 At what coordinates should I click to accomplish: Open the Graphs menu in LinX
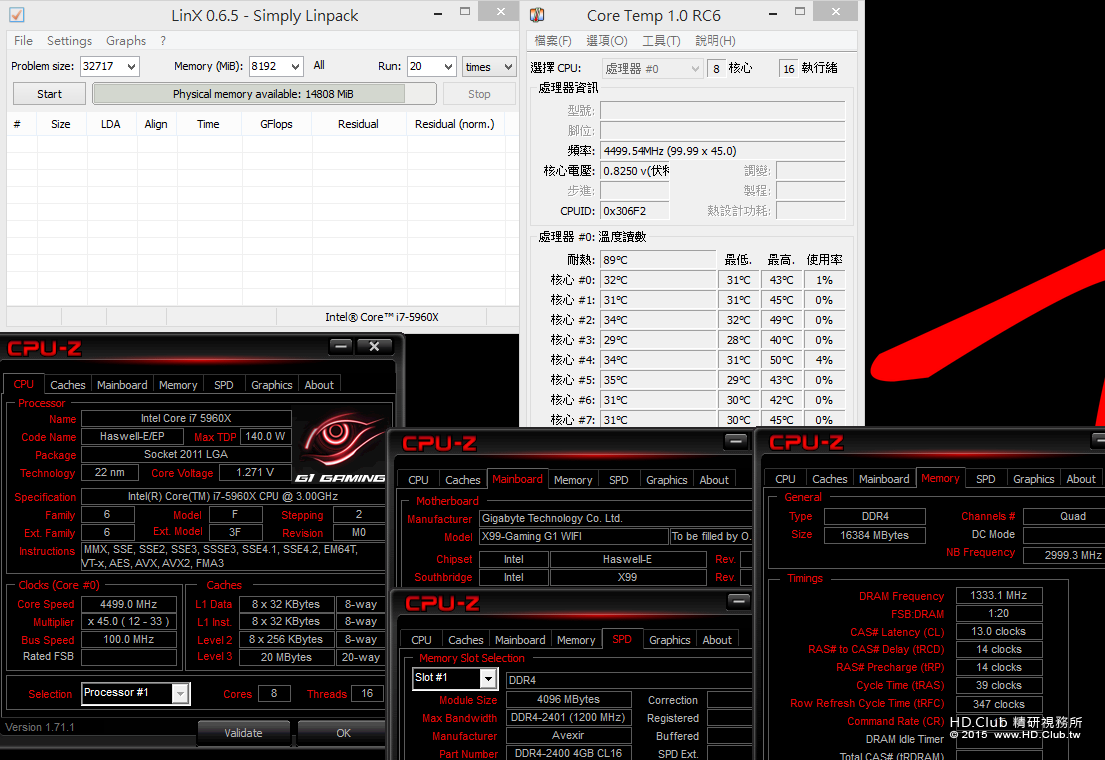coord(126,41)
